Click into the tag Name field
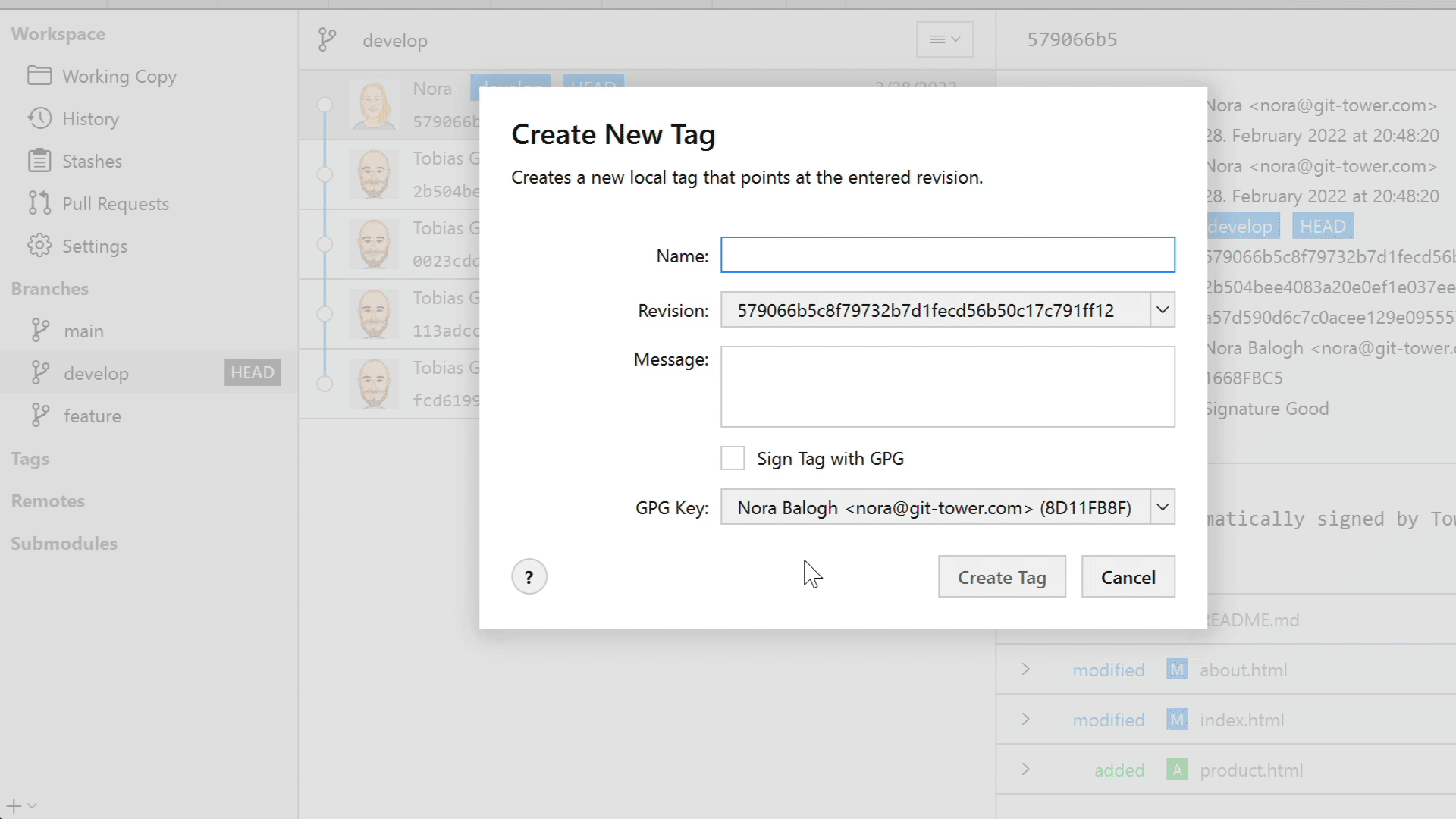 (x=947, y=256)
